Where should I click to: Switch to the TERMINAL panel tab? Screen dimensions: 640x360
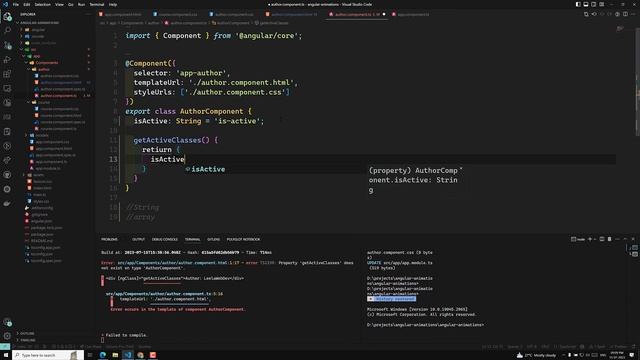tap(192, 240)
